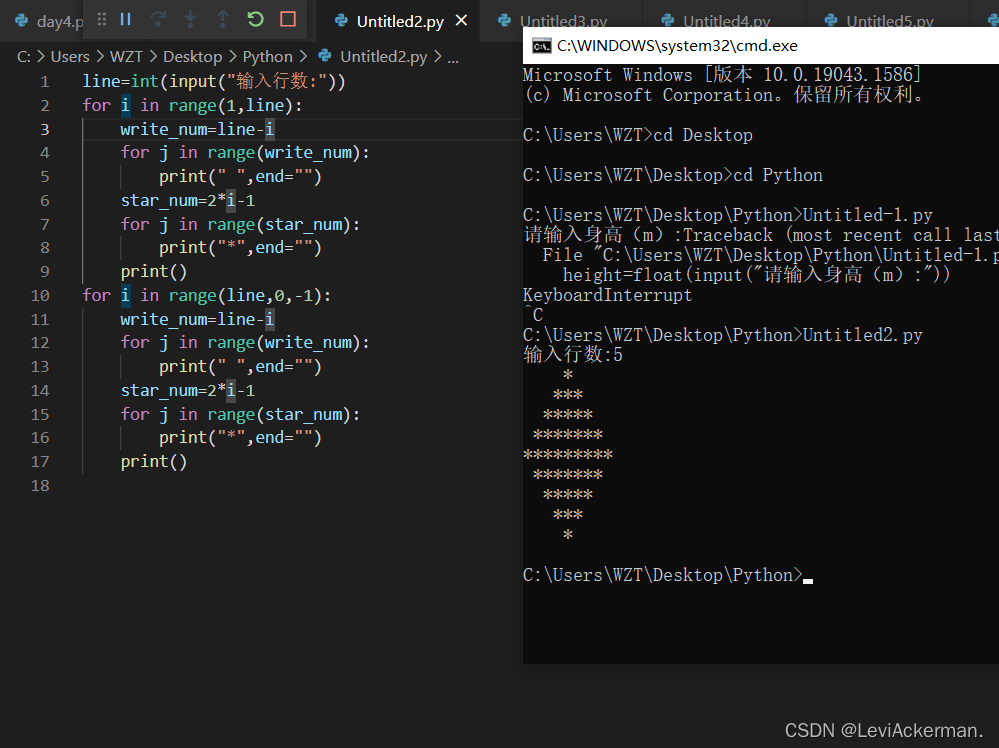Open the Desktop breadcrumb dropdown
Image resolution: width=999 pixels, height=748 pixels.
(192, 56)
